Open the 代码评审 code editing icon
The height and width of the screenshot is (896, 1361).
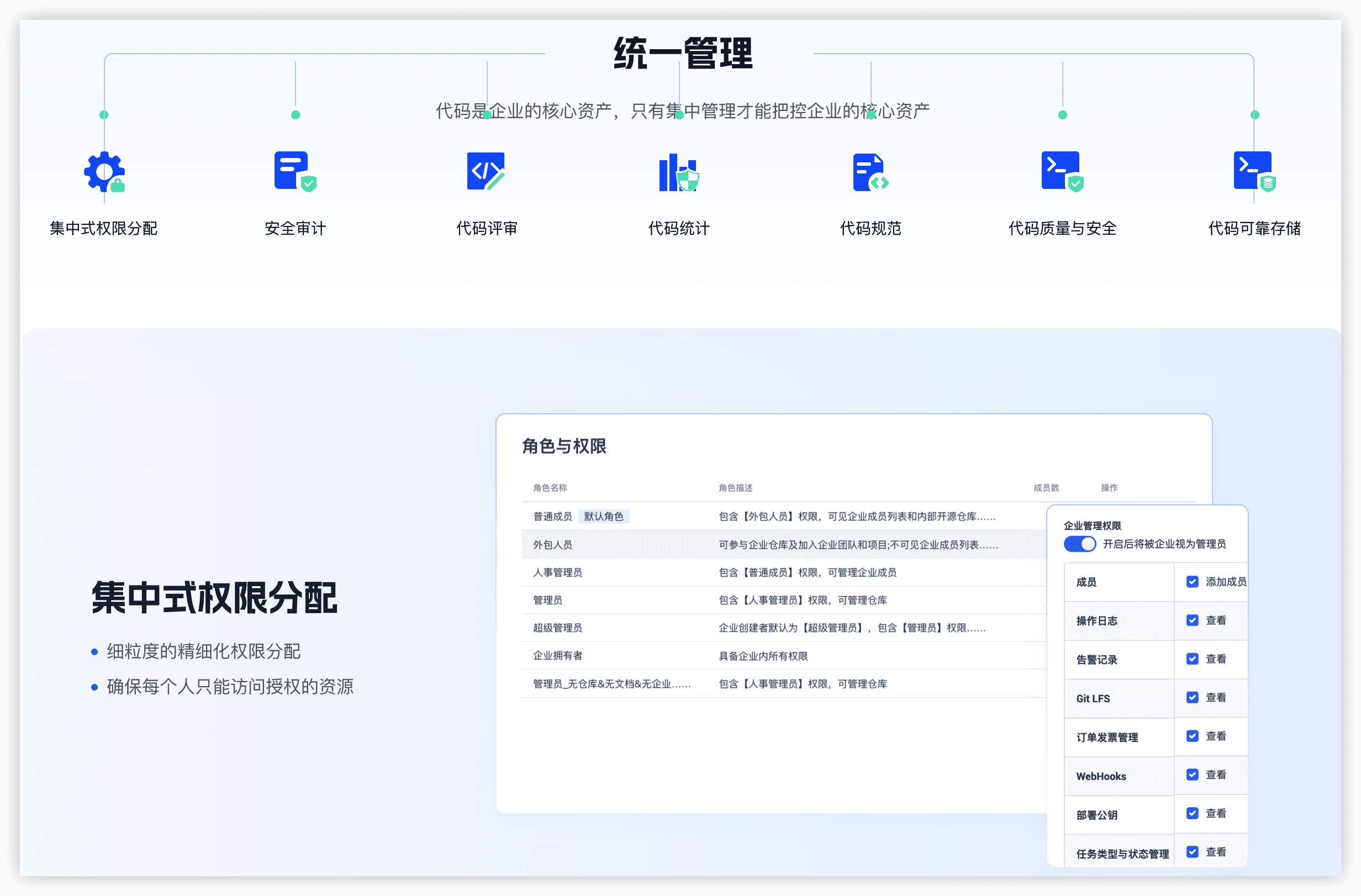(x=486, y=172)
